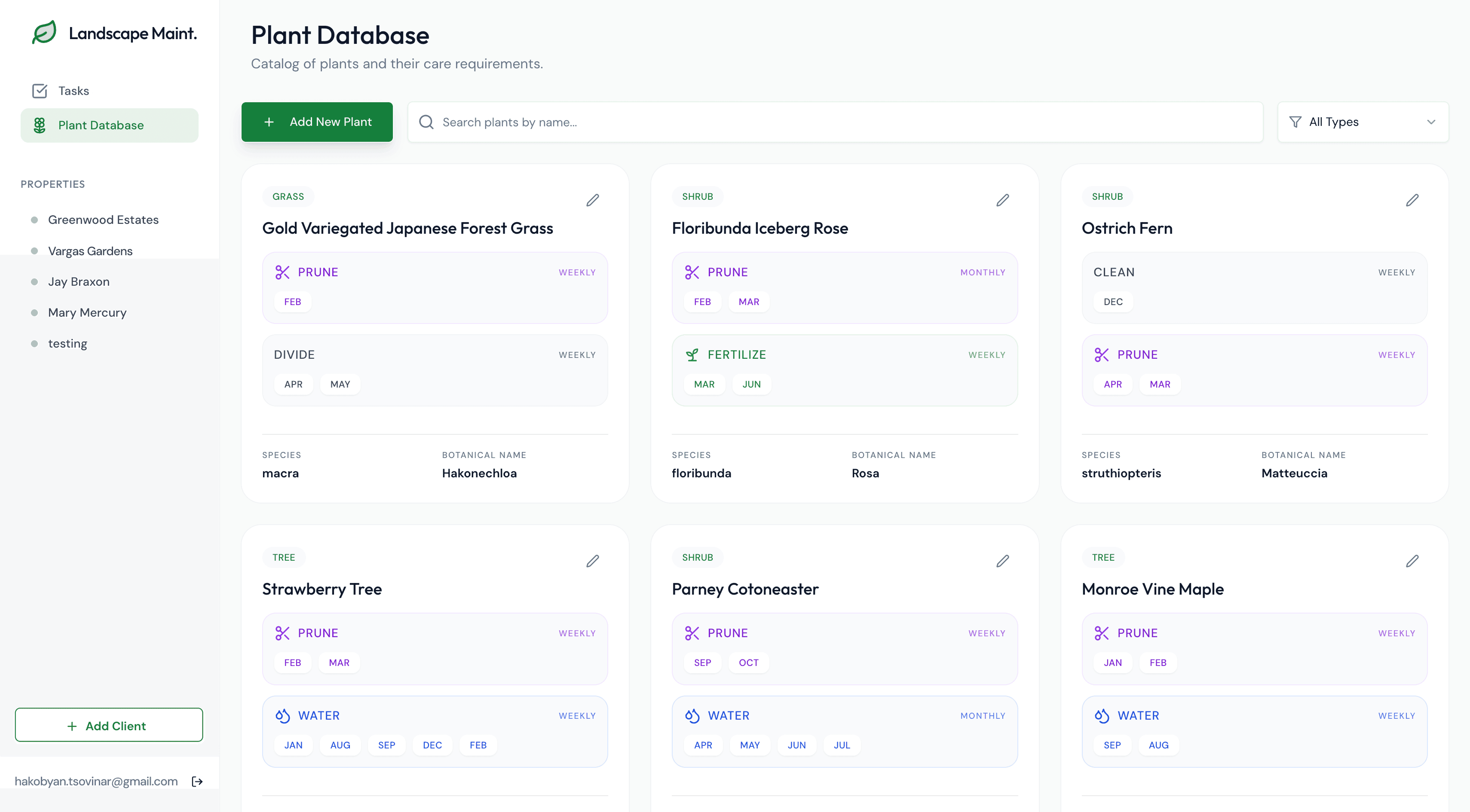Click the logout icon beside the email

click(197, 781)
